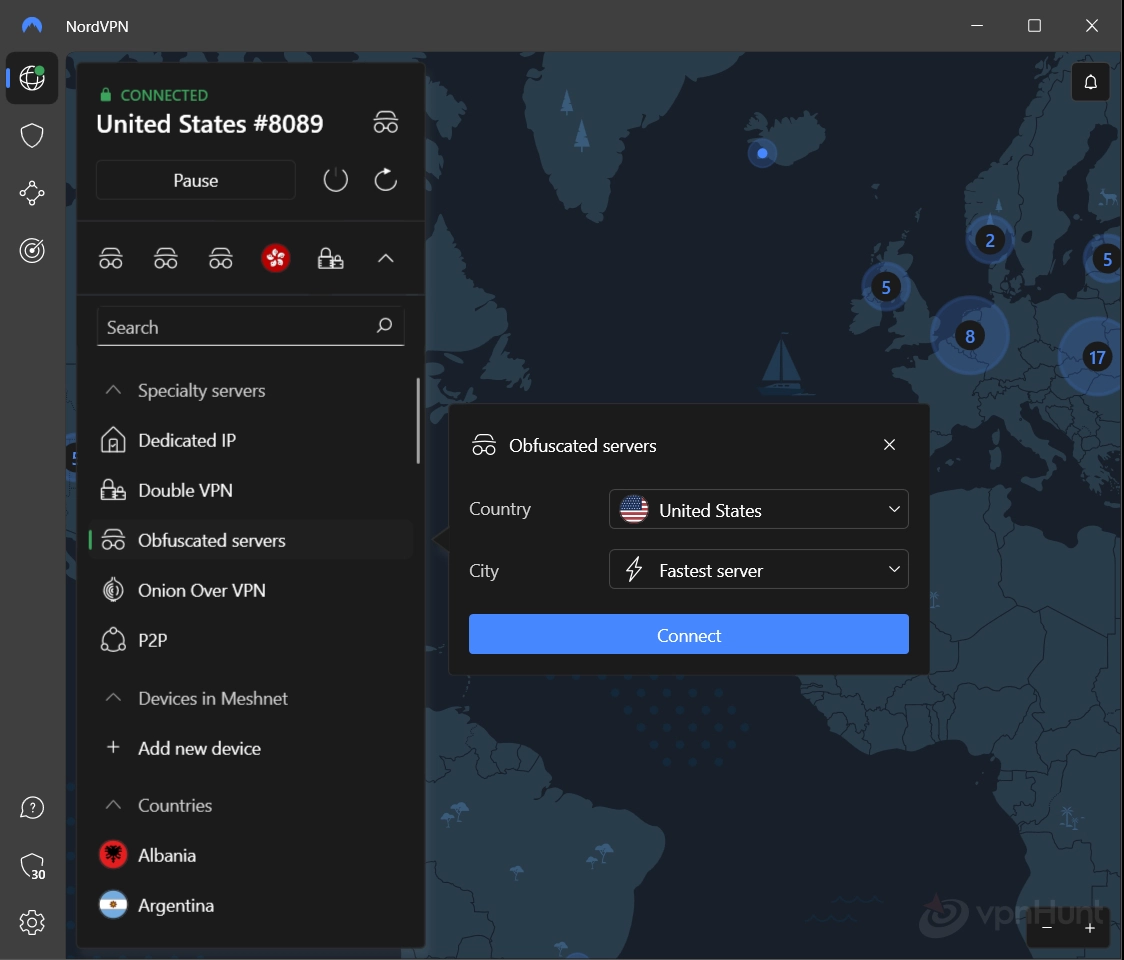
Task: Click the shield icon with the 30 badge
Action: pos(32,866)
